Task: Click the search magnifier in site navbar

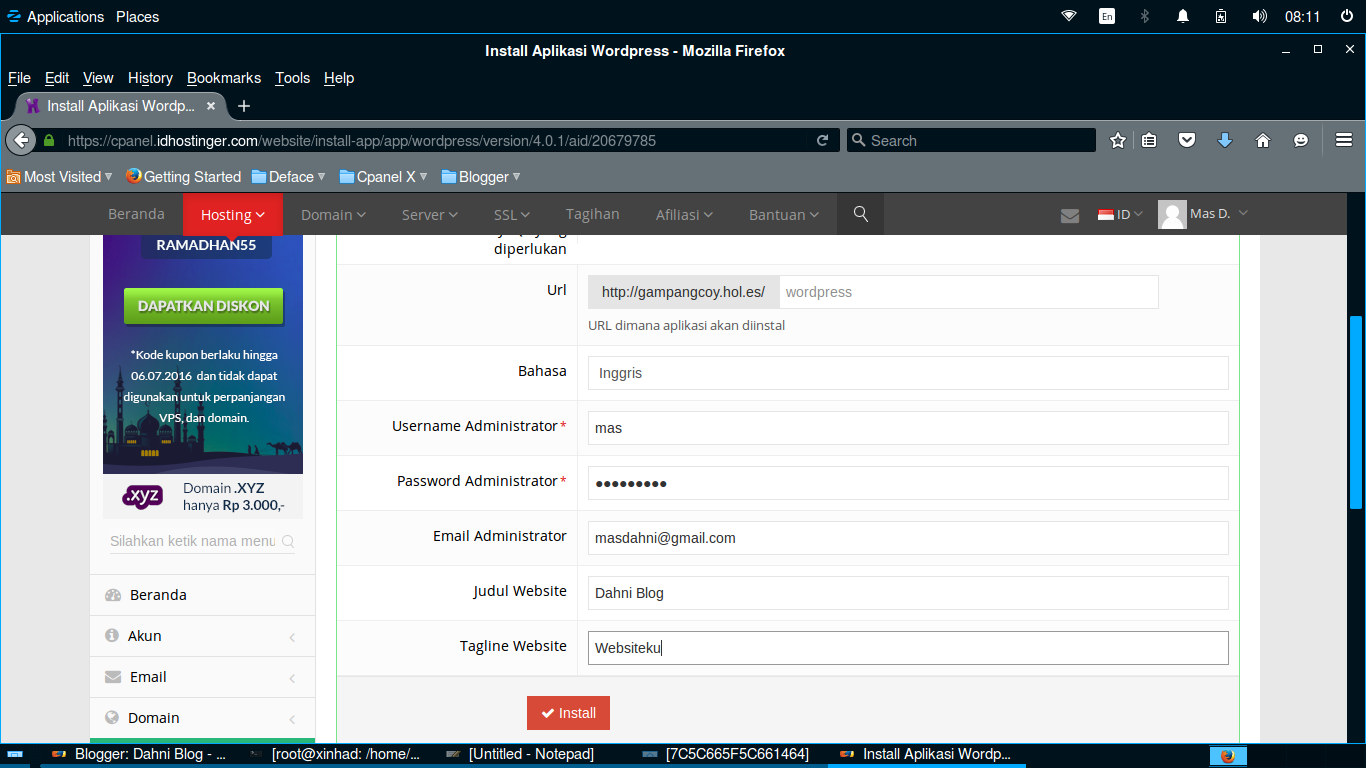Action: (860, 214)
